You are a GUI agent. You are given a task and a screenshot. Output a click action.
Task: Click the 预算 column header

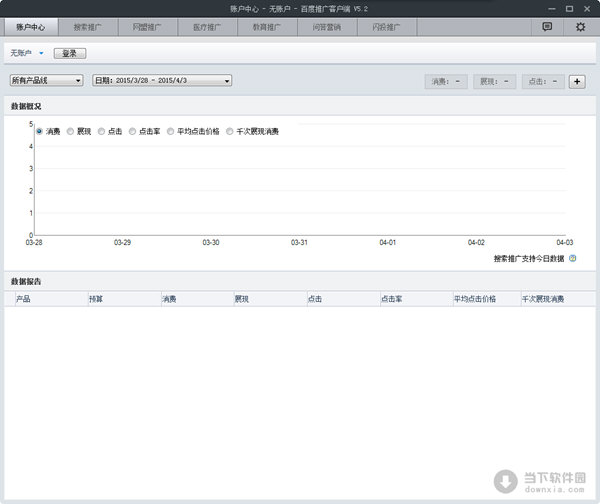tap(124, 299)
